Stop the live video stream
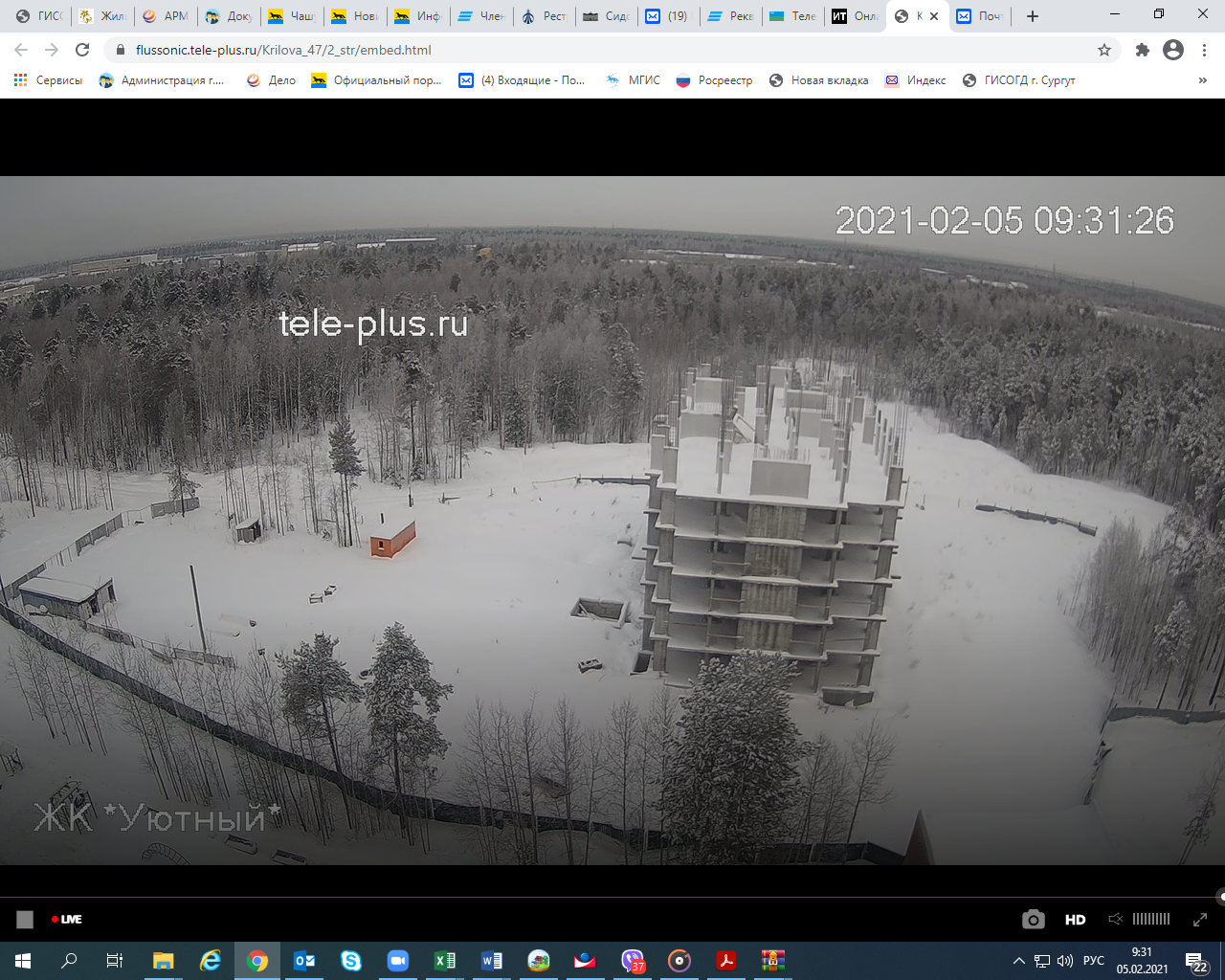 pyautogui.click(x=25, y=920)
